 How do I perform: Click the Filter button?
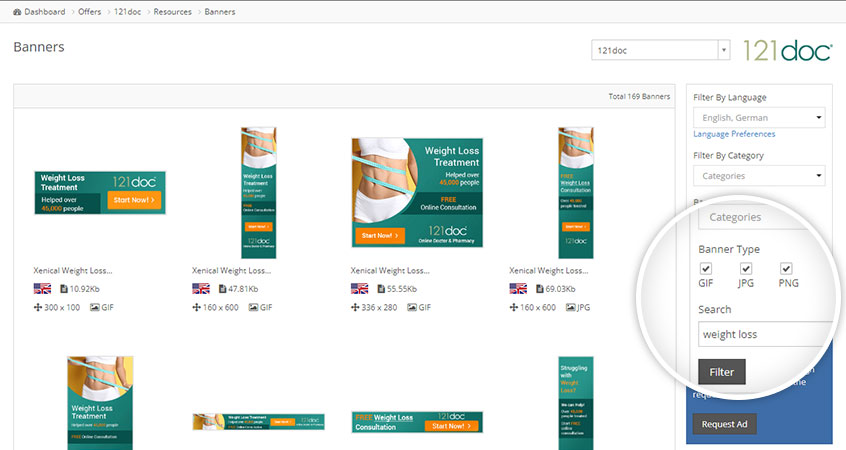721,372
